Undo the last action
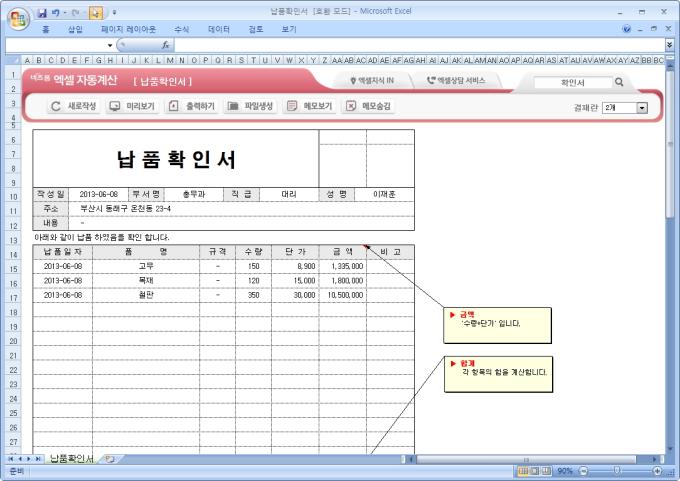Viewport: 680px width, 481px height. coord(56,13)
